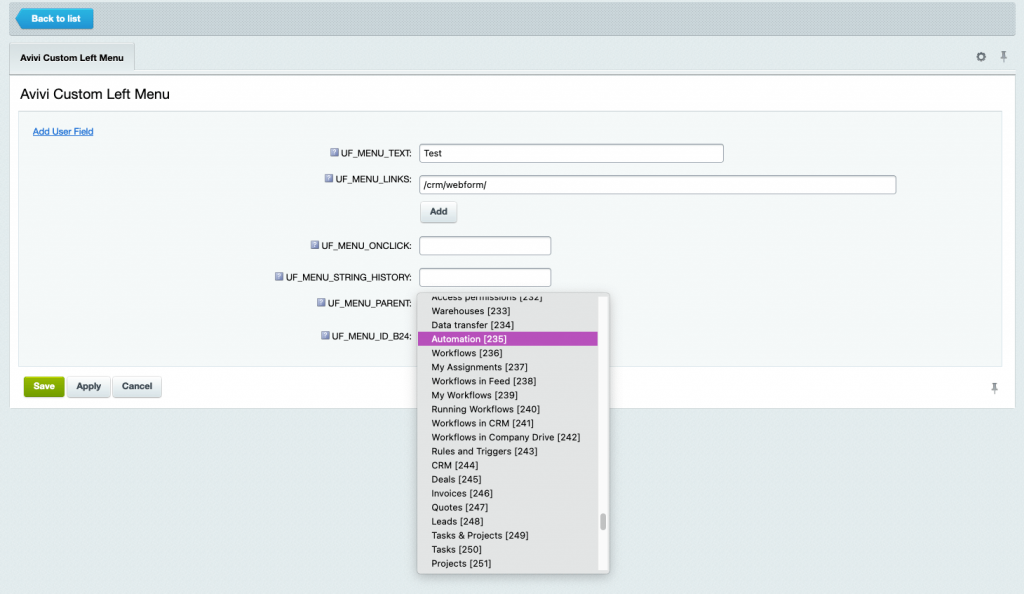Open the Add User Field link

(x=63, y=131)
